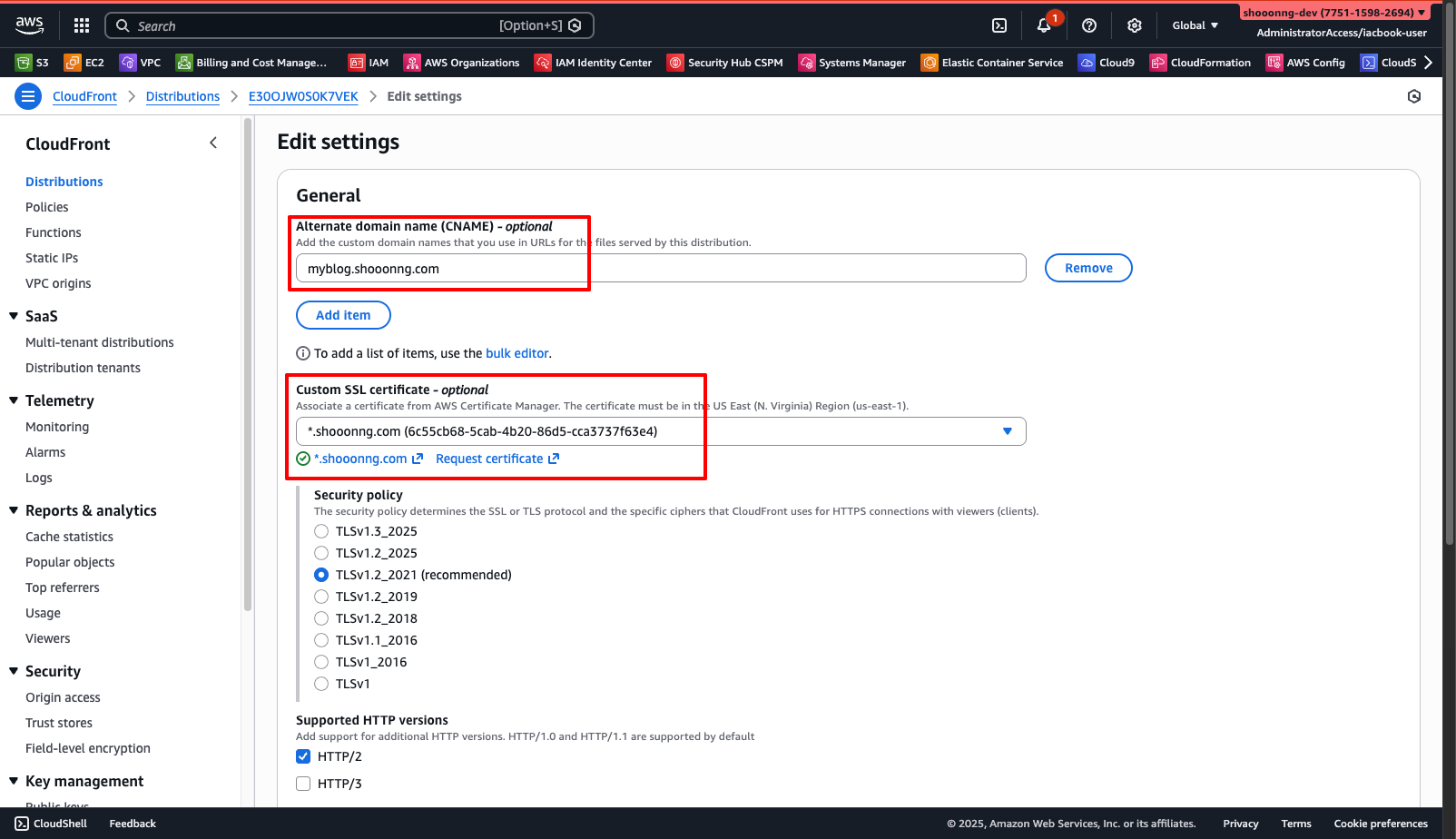Uncheck the HTTP/2 checkbox
Viewport: 1456px width, 839px height.
click(x=303, y=756)
